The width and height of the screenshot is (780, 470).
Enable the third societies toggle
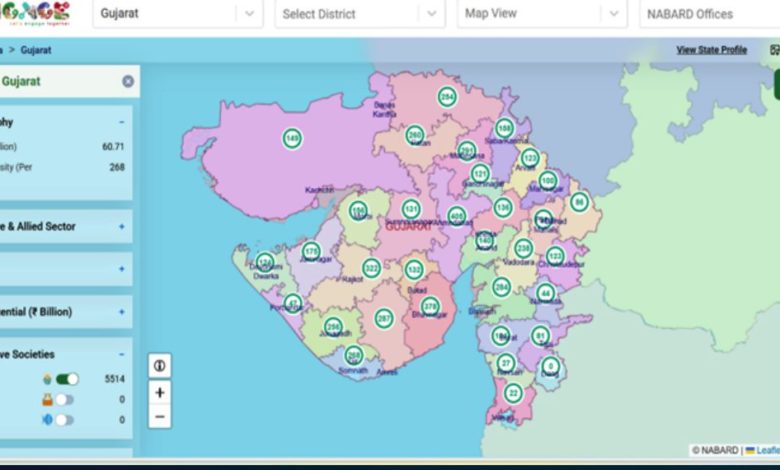(x=64, y=420)
